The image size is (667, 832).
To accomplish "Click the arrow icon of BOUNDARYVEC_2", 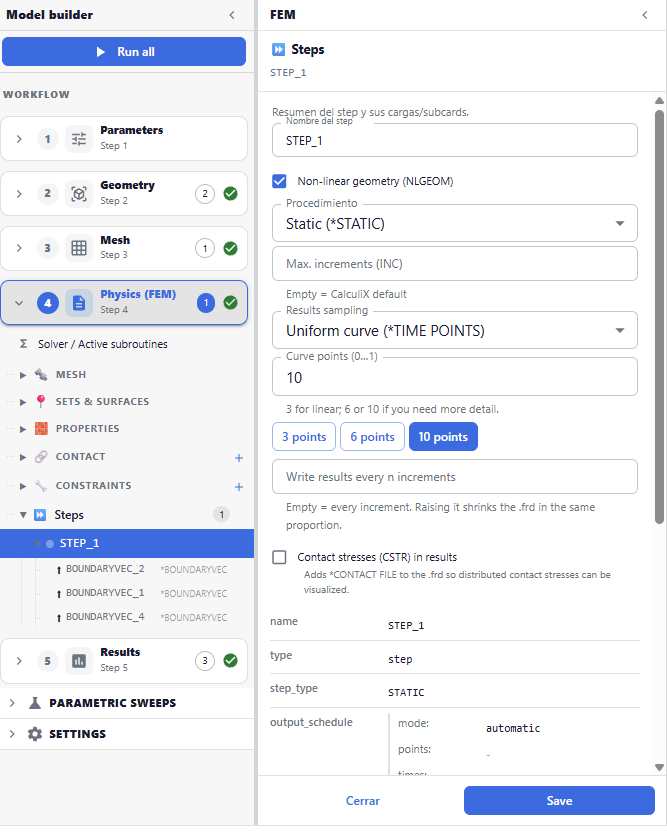I will (59, 570).
